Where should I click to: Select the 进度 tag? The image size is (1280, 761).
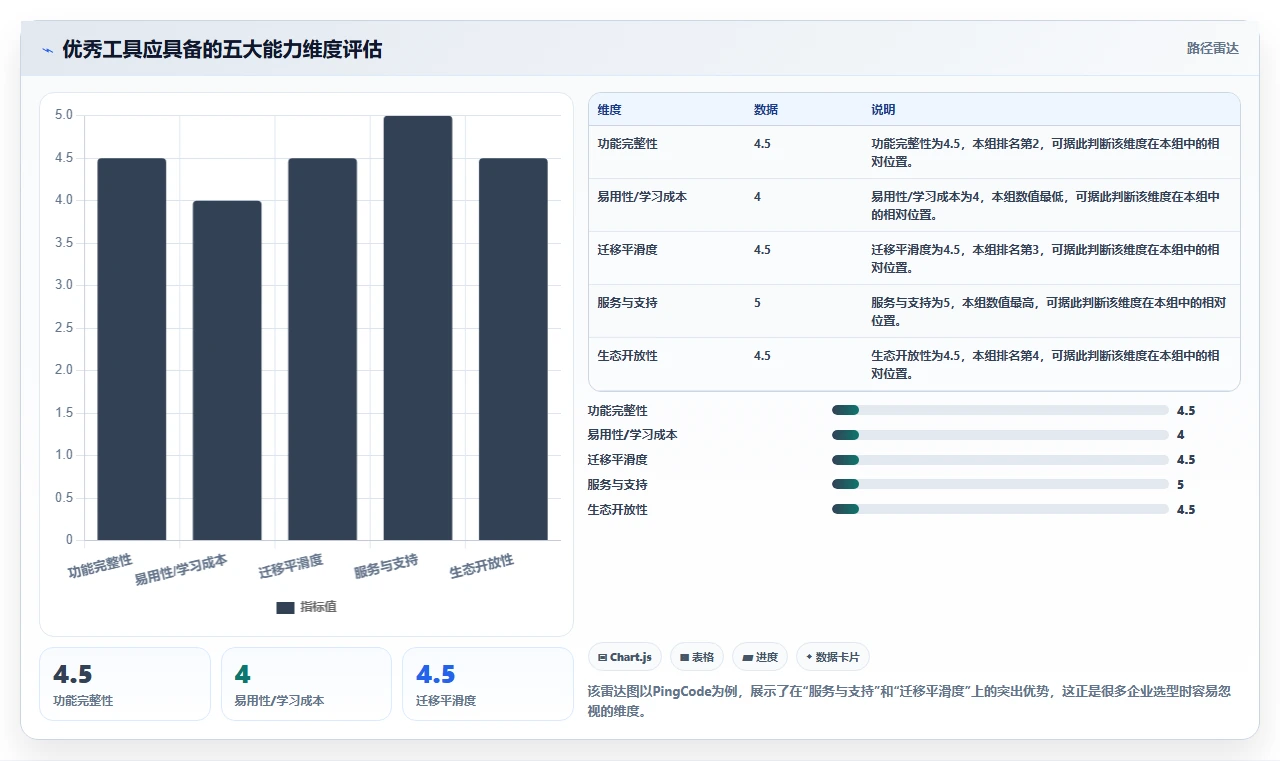point(760,657)
